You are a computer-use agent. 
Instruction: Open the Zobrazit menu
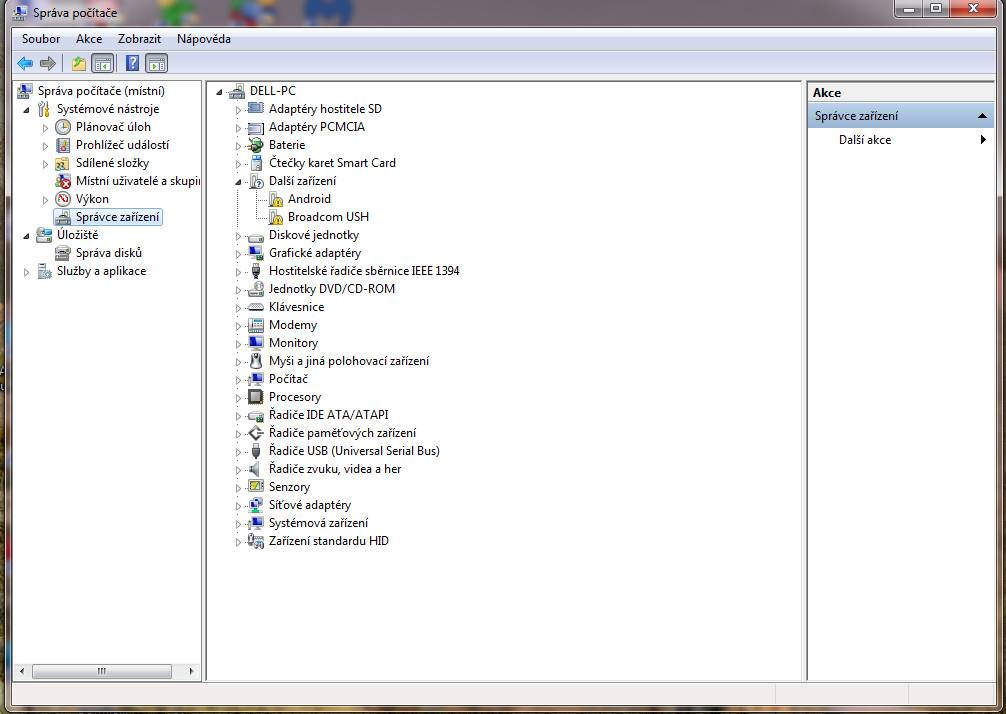[139, 39]
